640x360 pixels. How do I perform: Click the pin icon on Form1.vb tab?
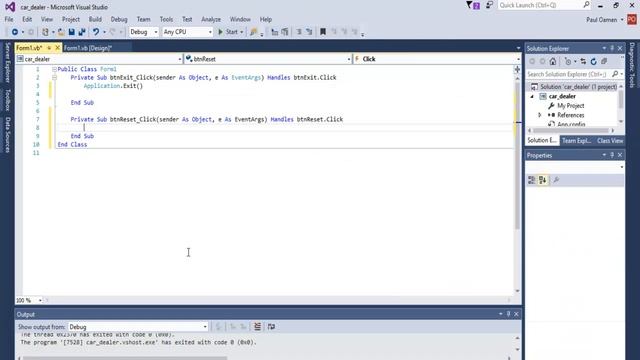pos(49,48)
